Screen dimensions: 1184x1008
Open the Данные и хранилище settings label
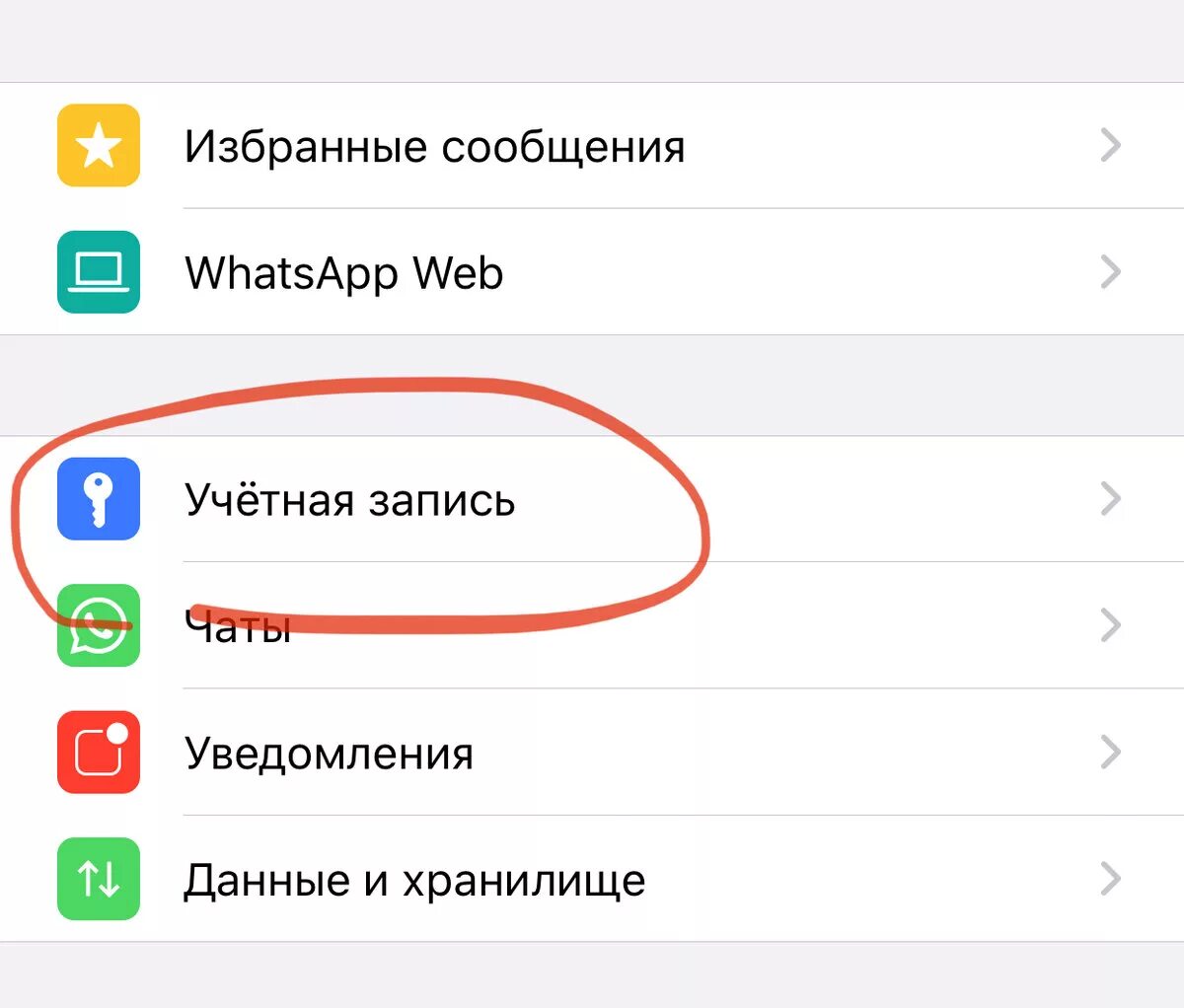coord(414,881)
